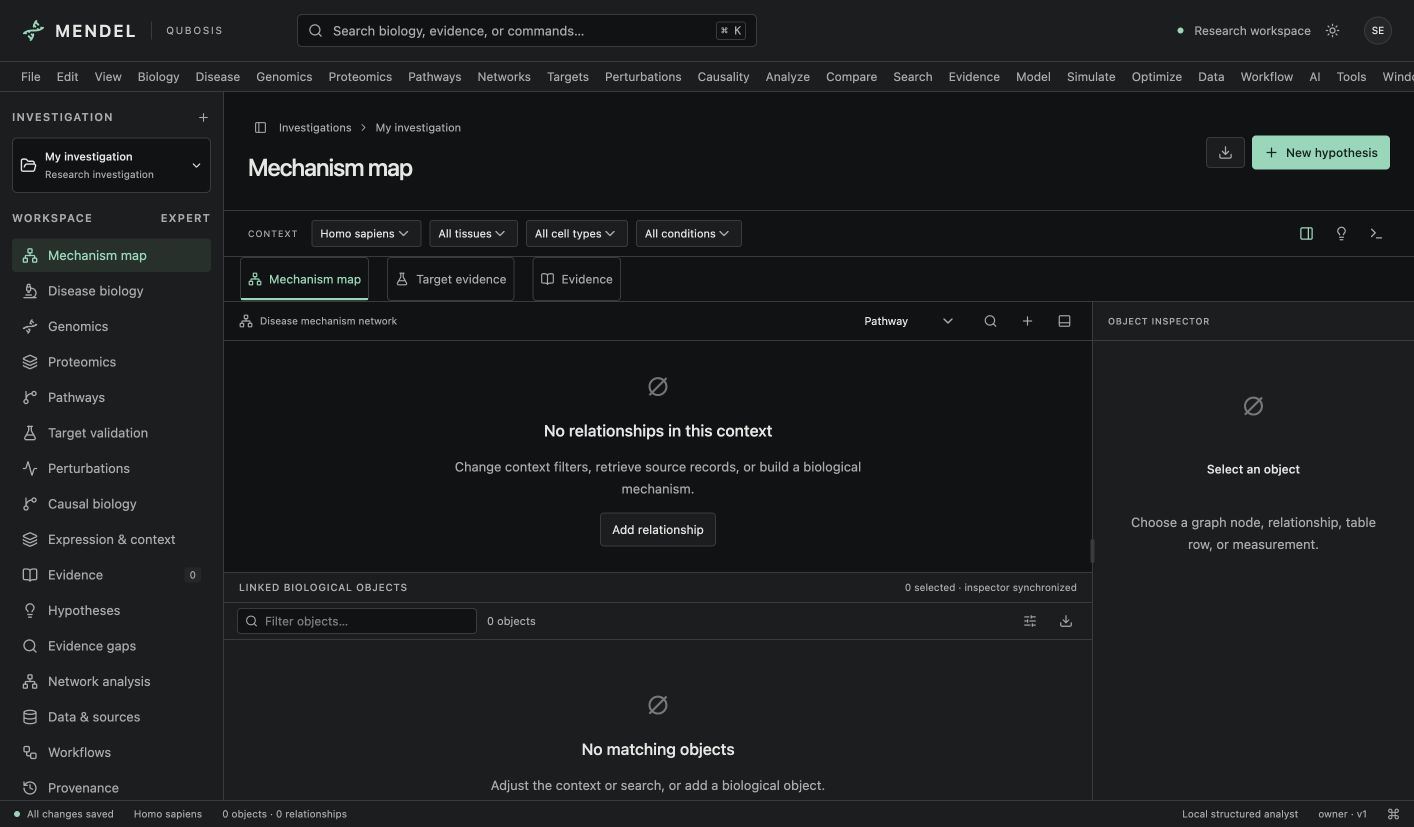Click the New hypothesis button

[1320, 153]
